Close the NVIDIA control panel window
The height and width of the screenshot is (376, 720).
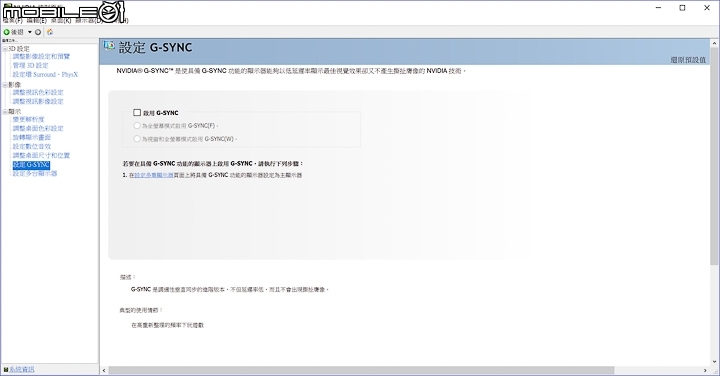[x=707, y=8]
